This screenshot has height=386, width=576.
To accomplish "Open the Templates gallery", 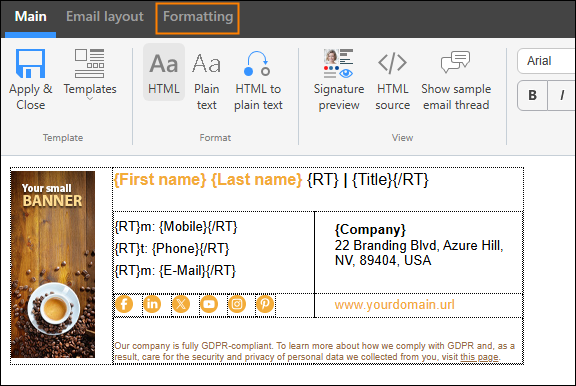I will (90, 75).
